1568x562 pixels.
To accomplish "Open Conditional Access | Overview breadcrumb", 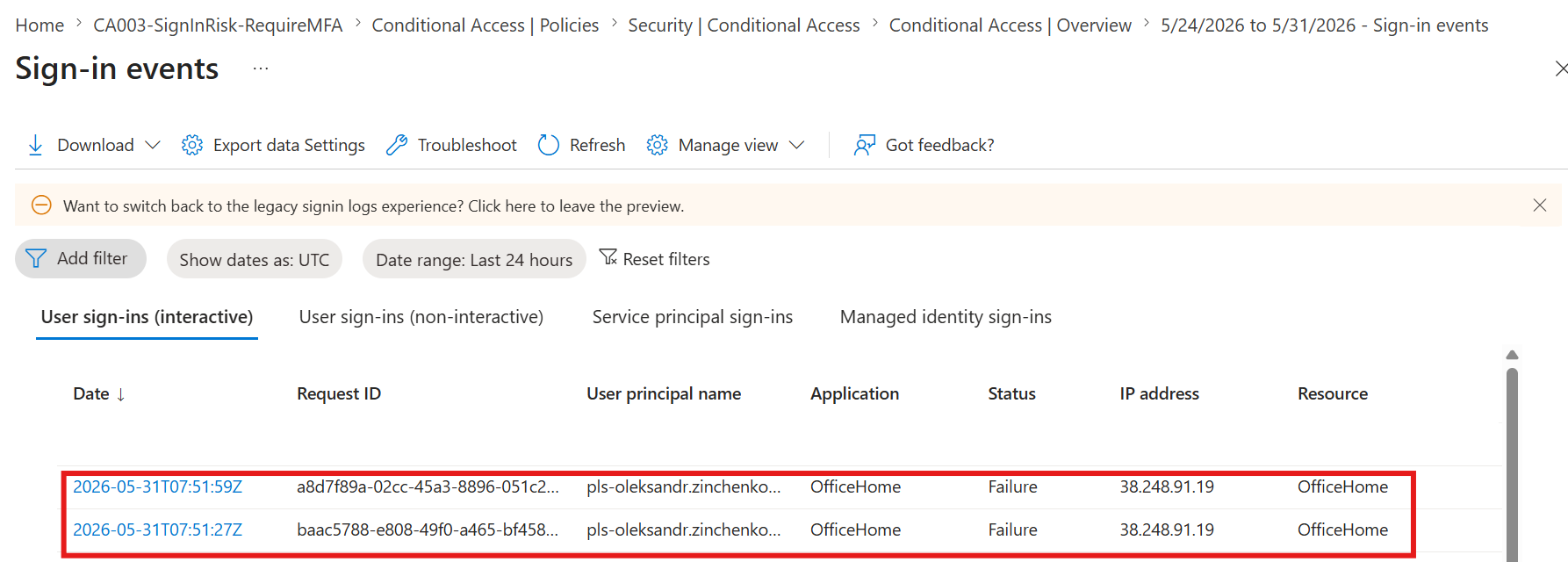I will coord(1011,25).
